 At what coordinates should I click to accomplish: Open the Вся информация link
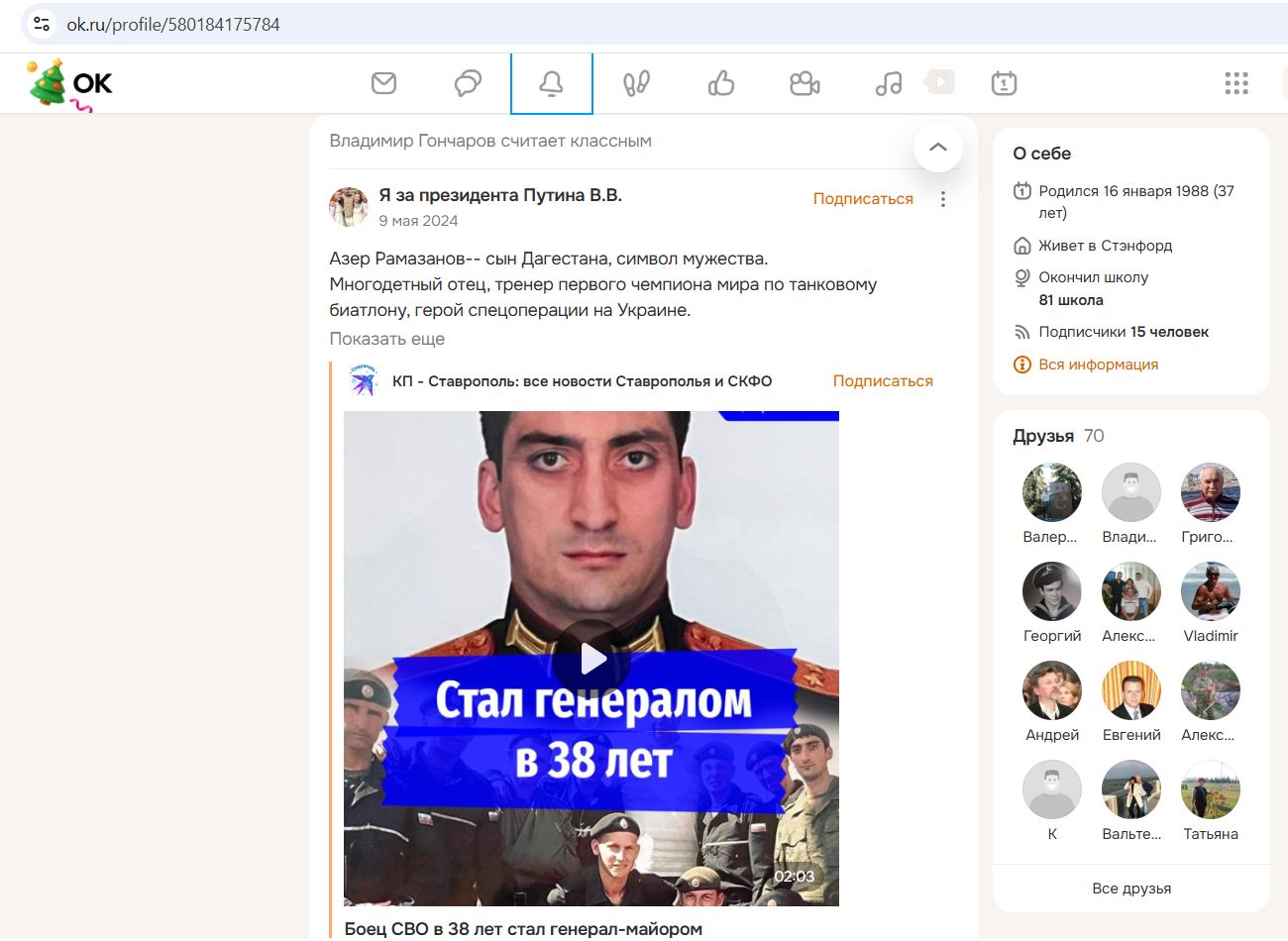point(1098,365)
